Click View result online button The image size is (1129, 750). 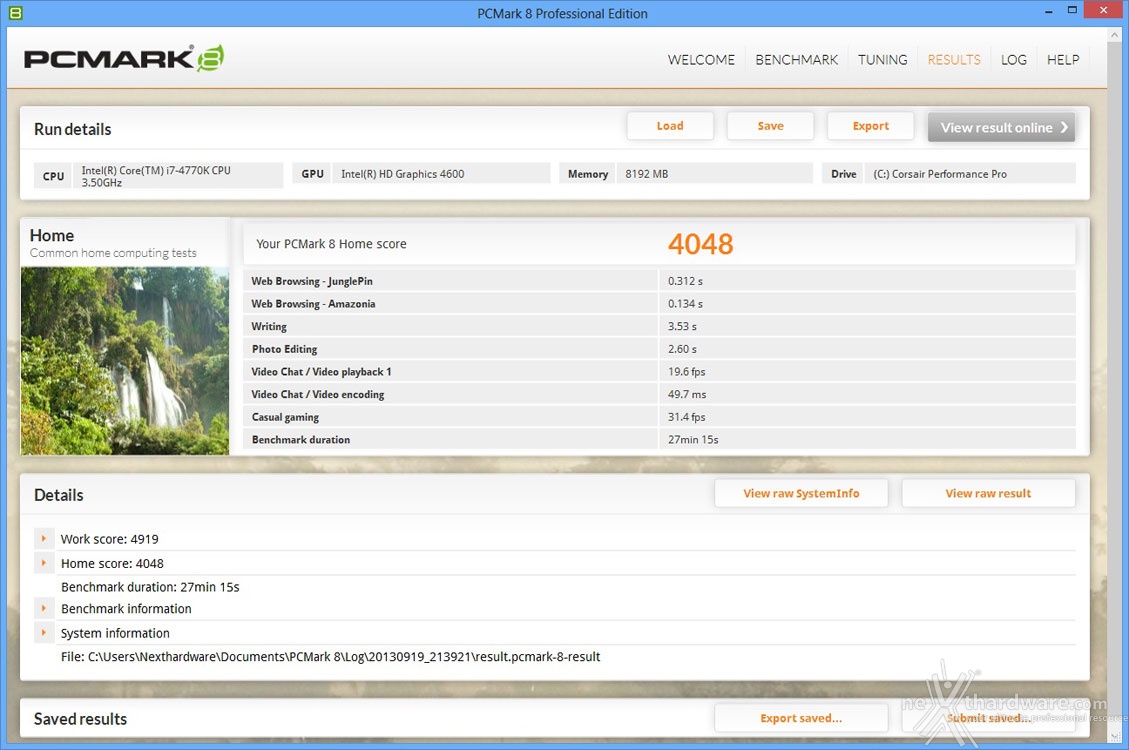click(x=1002, y=127)
